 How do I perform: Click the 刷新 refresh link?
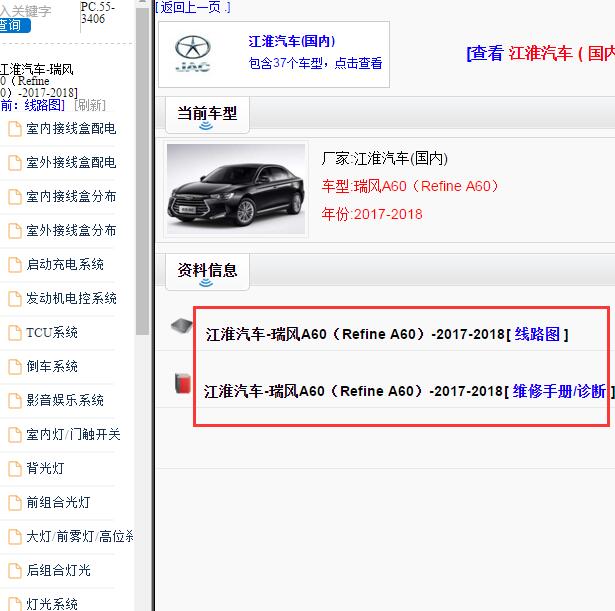click(x=90, y=105)
